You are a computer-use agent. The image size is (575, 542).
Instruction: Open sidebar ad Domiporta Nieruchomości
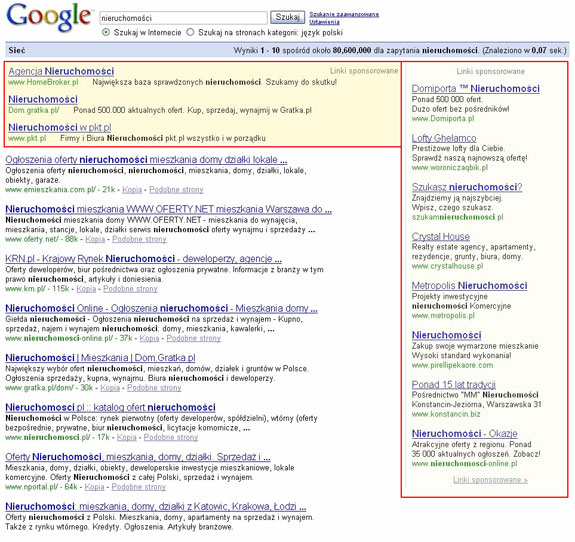point(476,88)
